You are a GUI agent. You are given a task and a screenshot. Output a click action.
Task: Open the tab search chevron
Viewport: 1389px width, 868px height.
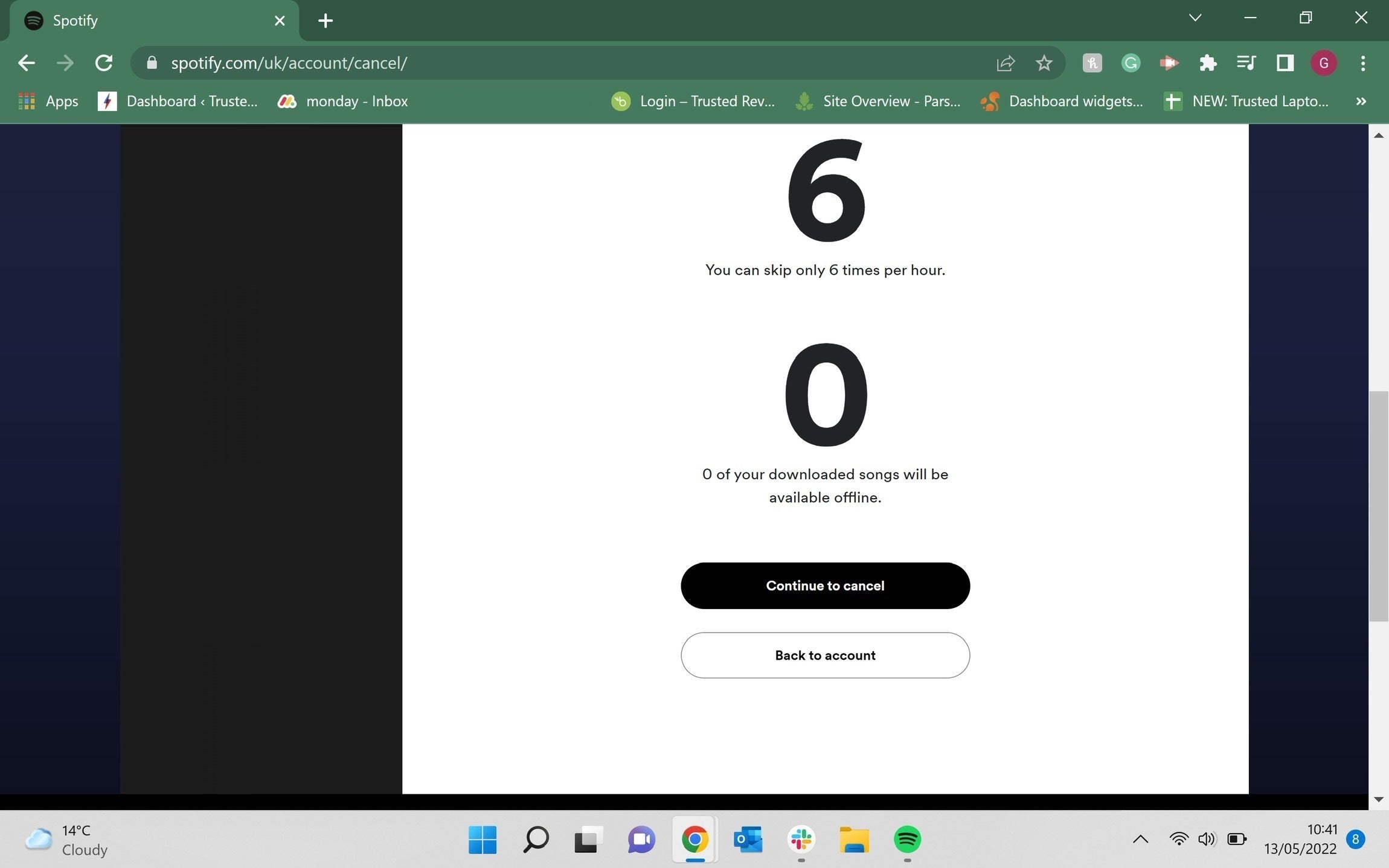[x=1195, y=18]
